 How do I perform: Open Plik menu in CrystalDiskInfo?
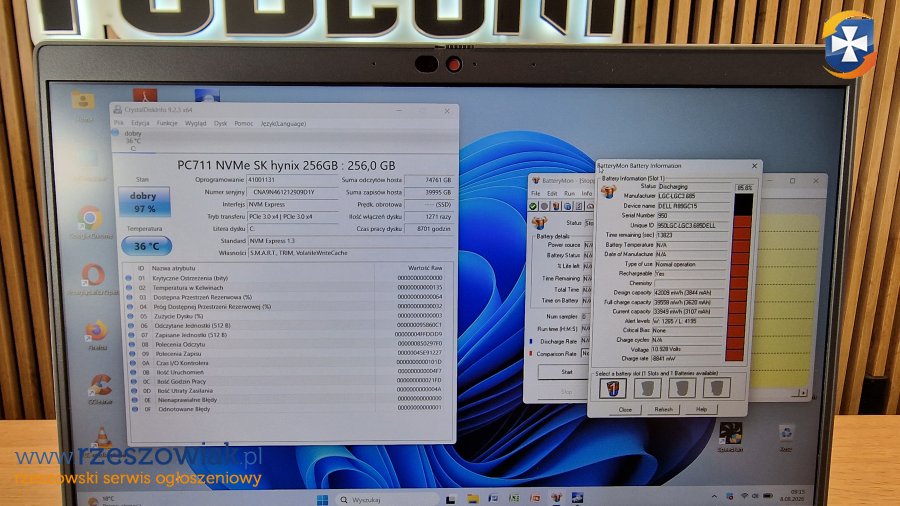pos(119,123)
